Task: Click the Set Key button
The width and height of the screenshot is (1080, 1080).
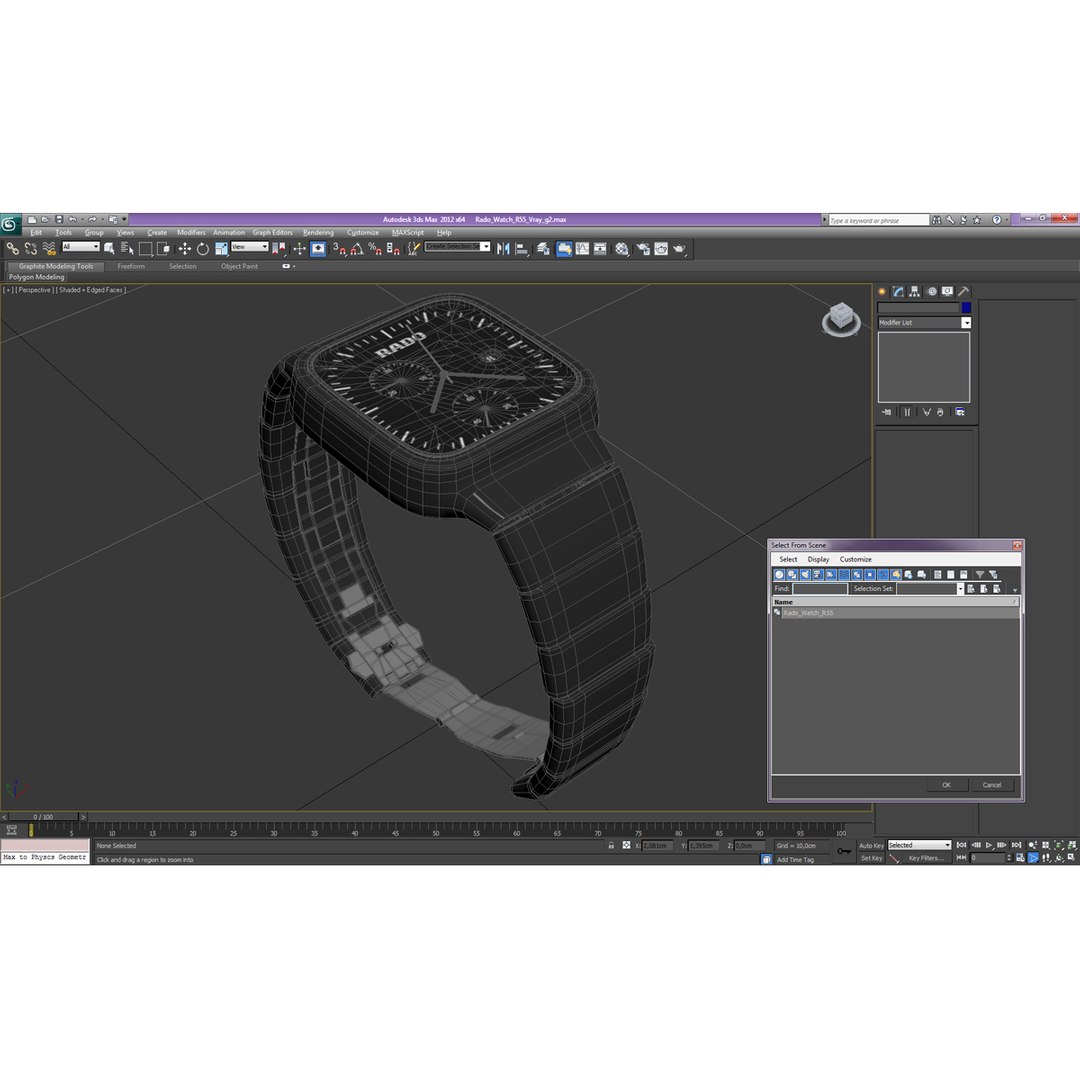Action: pos(871,858)
